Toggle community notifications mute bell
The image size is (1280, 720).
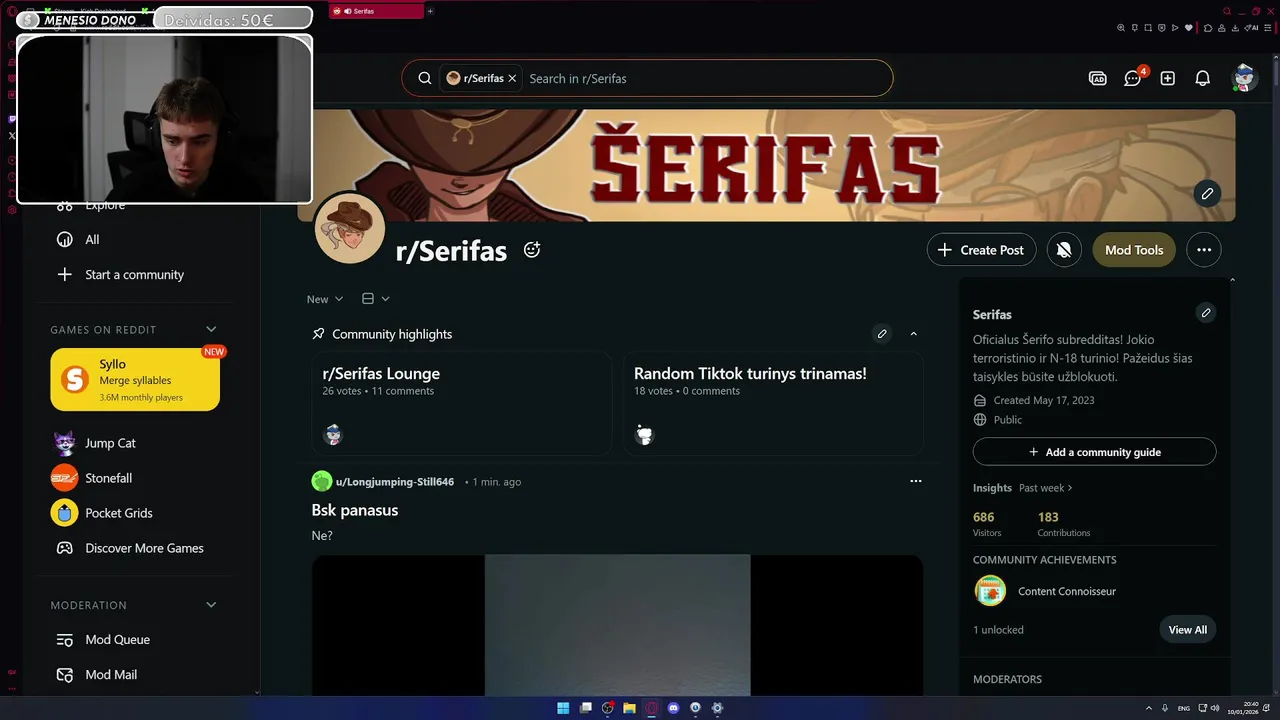1064,250
